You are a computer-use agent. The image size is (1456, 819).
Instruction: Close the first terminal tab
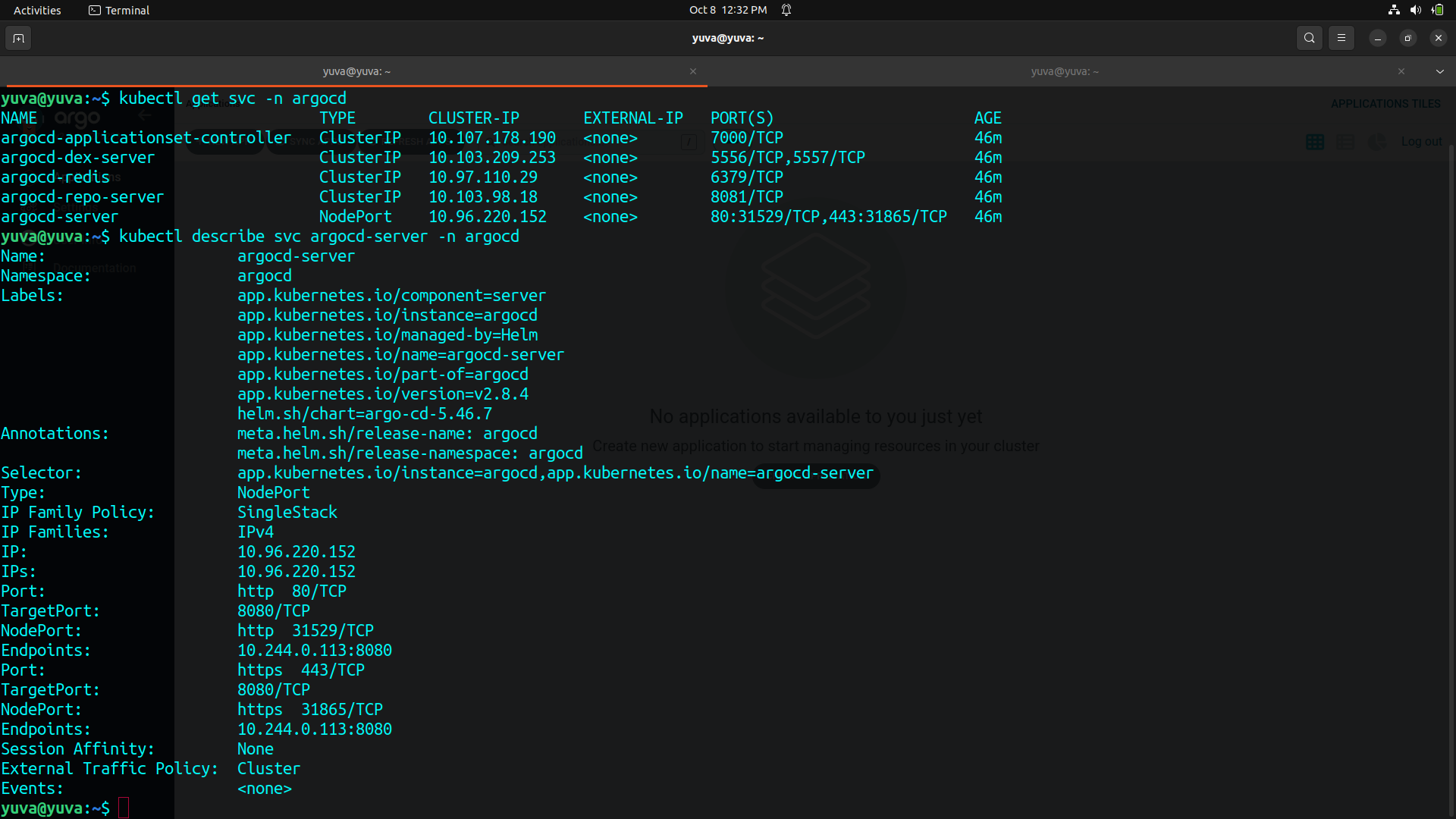click(693, 71)
